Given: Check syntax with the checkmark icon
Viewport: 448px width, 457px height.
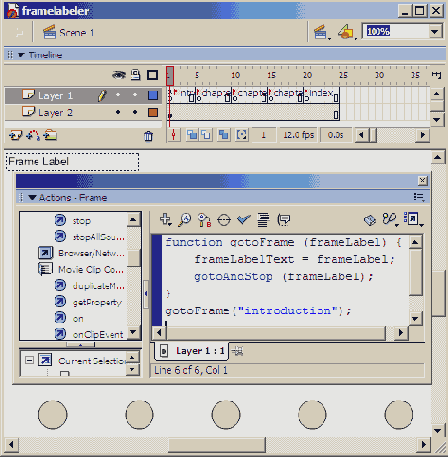Looking at the screenshot, I should click(x=244, y=220).
